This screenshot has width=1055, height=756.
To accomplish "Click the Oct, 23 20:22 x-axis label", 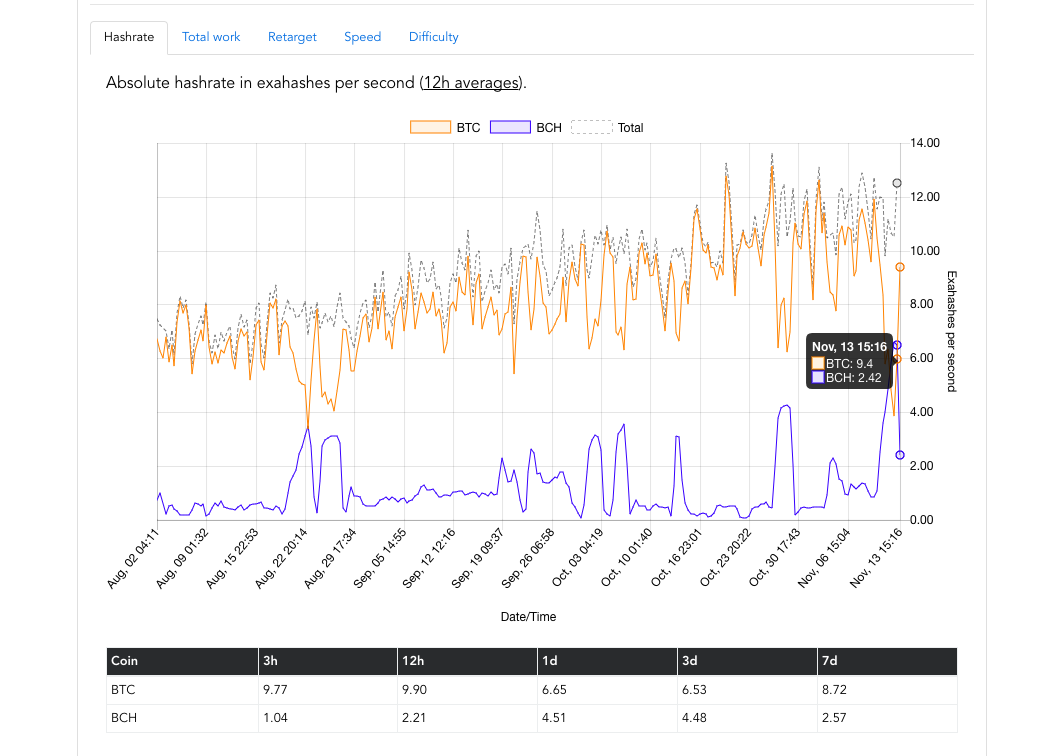I will [725, 560].
